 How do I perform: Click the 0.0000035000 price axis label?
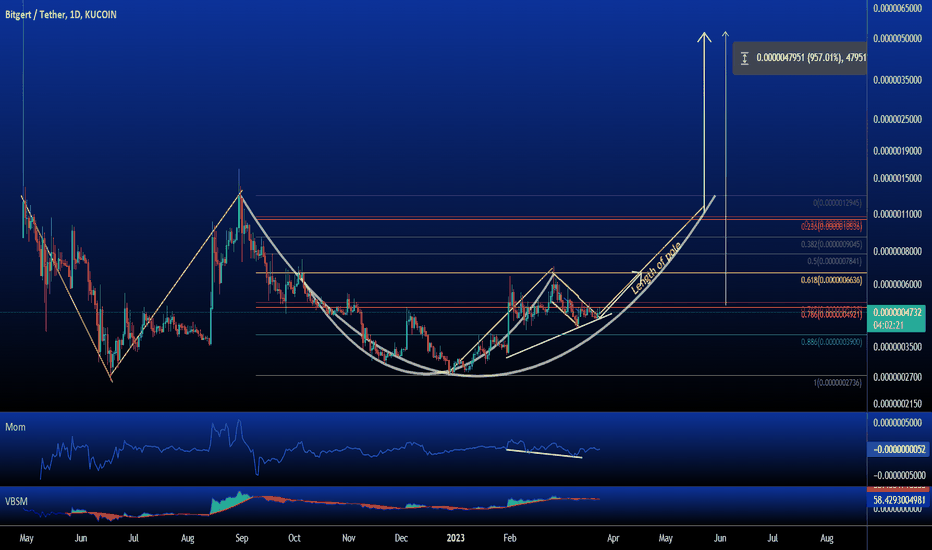(898, 80)
